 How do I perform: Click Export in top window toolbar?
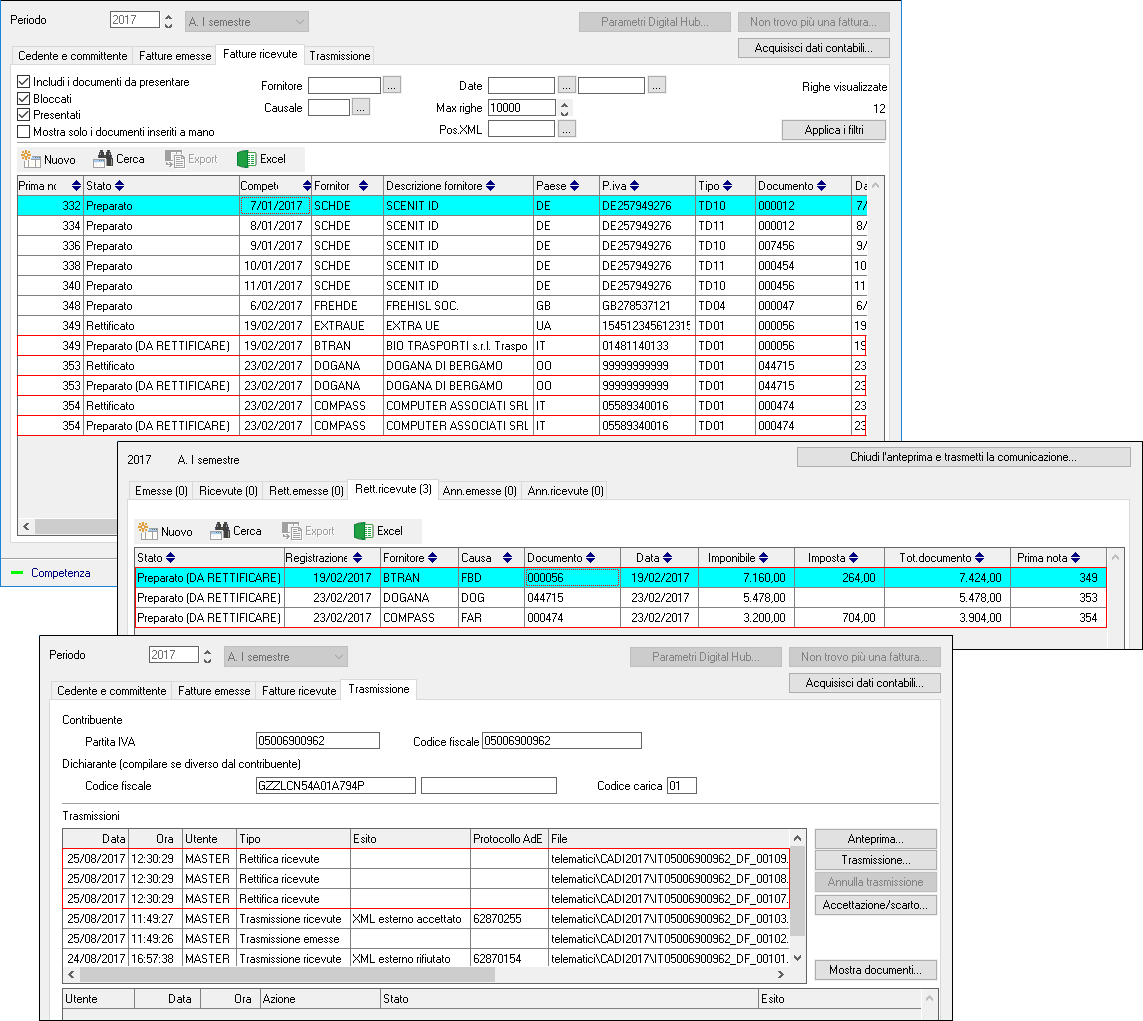(x=191, y=159)
